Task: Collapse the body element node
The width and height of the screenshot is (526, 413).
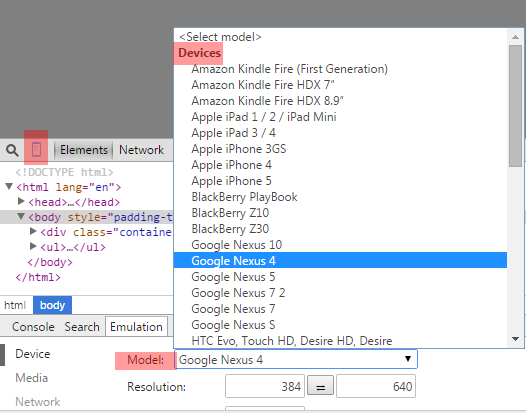Action: click(21, 216)
